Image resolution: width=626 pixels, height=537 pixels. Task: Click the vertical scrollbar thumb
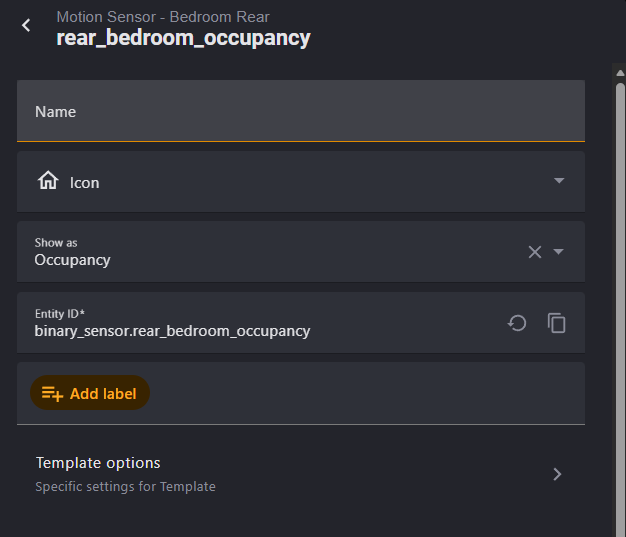click(x=620, y=300)
